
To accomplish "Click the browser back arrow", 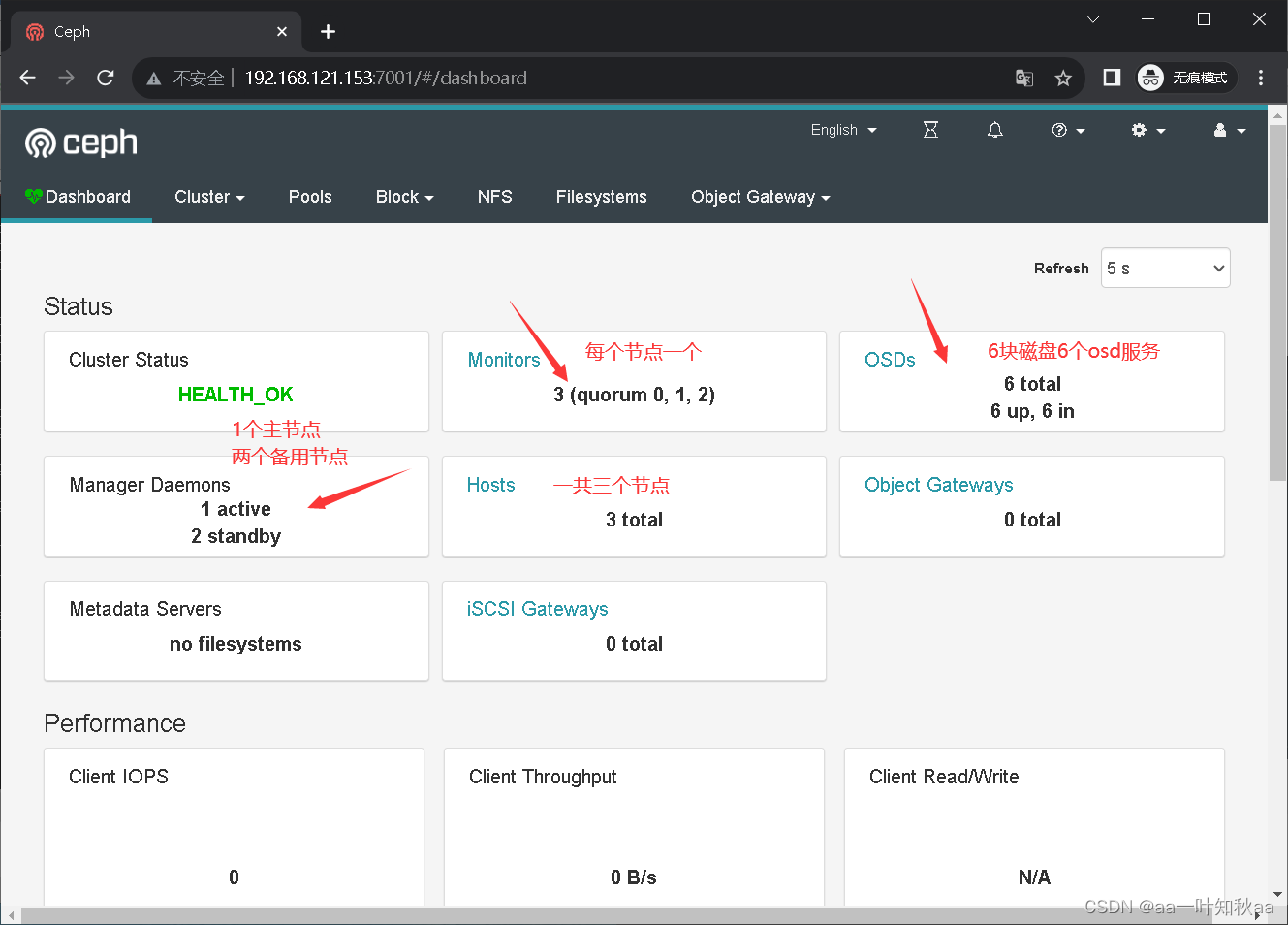I will point(27,78).
